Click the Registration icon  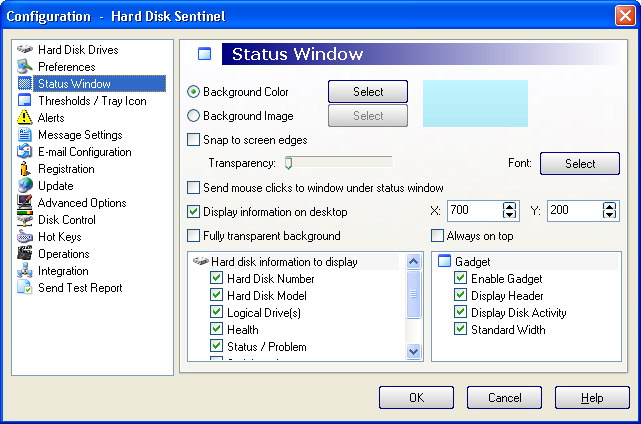coord(25,168)
